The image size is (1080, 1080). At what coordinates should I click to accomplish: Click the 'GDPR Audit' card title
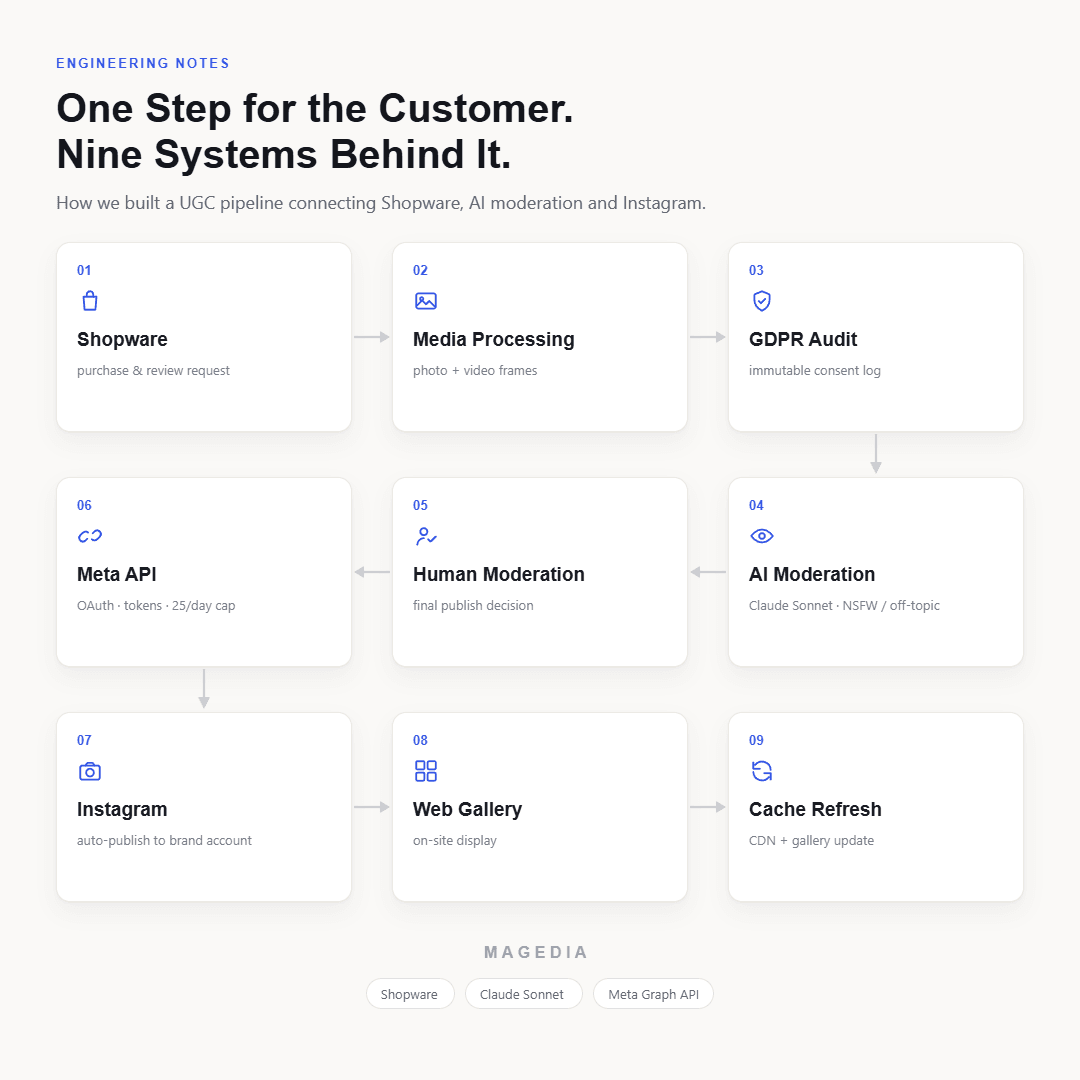tap(802, 340)
